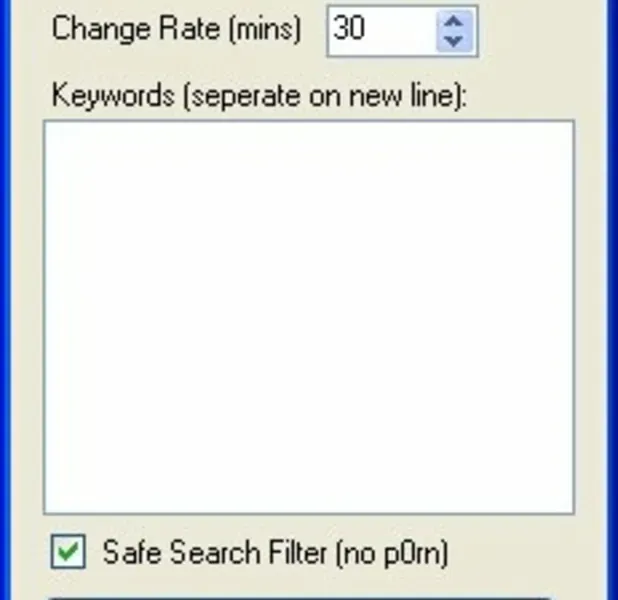Click the Change Rate (mins) label
Screen dimensions: 618x600
point(176,29)
